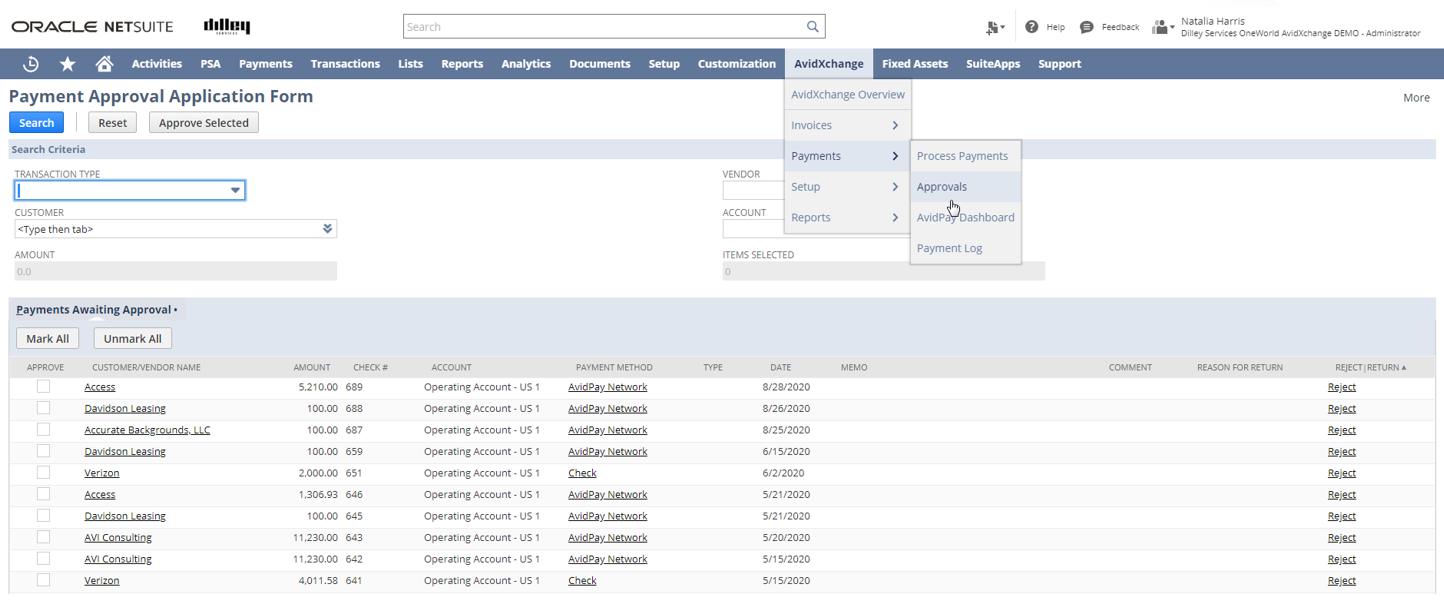Select approve checkbox for Accurate Backgrounds, LLC
Screen dimensions: 1444x602
coord(43,429)
